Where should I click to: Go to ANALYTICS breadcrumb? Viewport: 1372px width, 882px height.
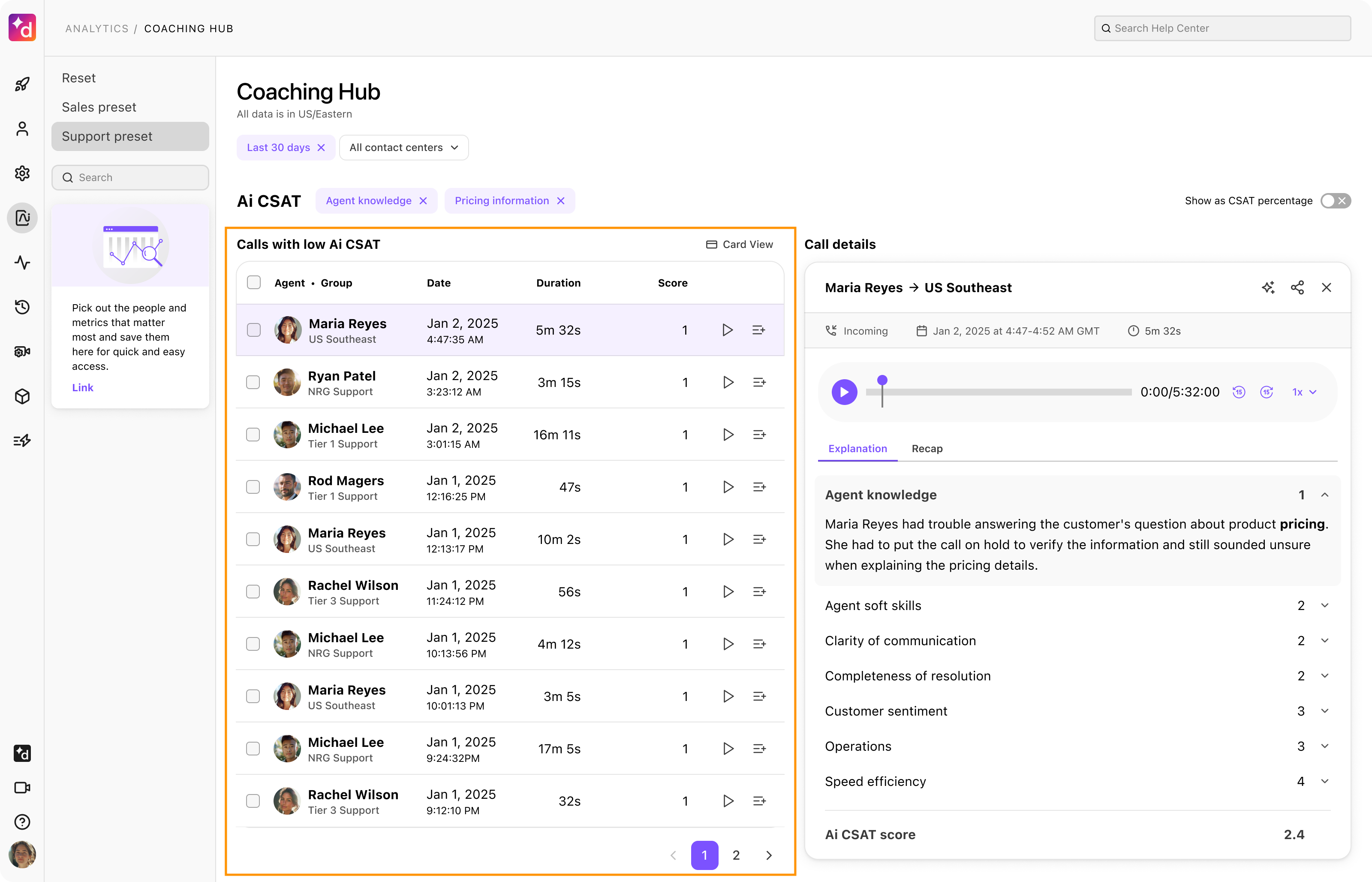tap(97, 29)
